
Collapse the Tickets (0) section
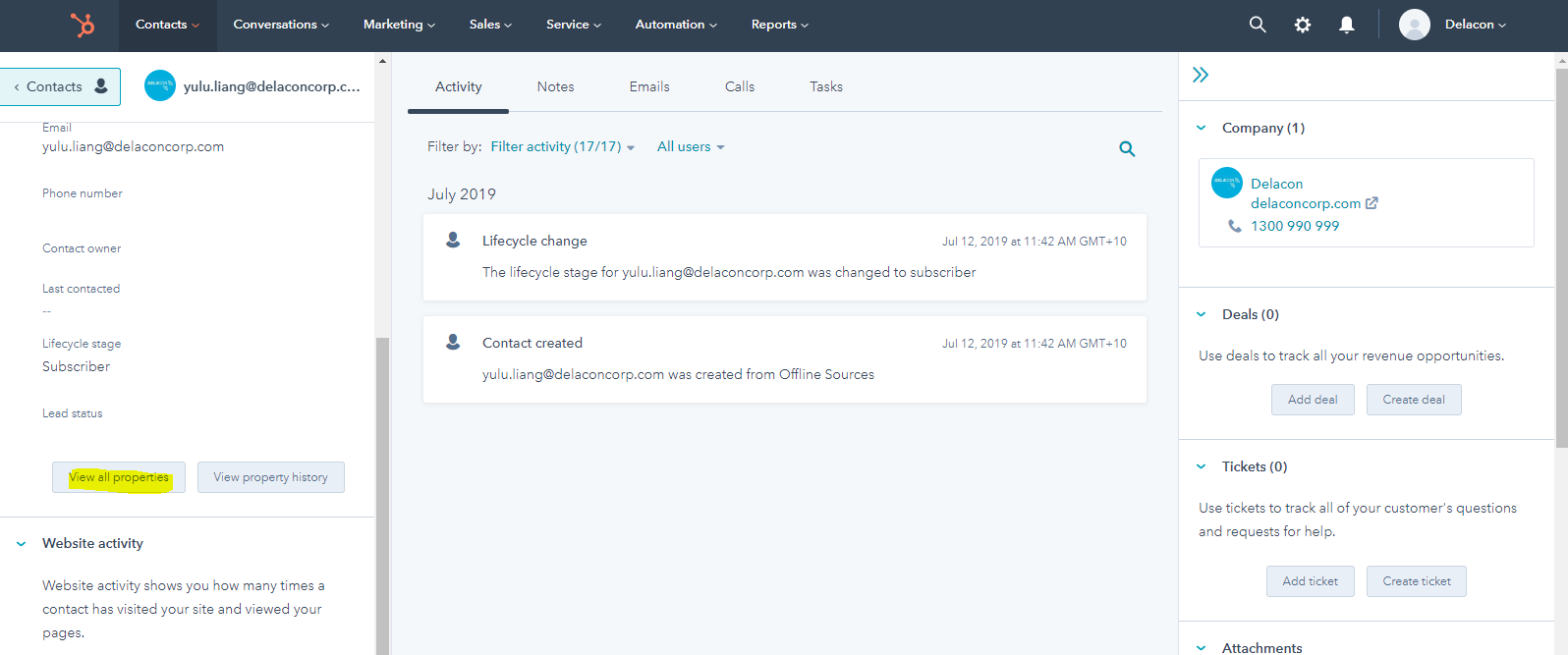point(1201,466)
